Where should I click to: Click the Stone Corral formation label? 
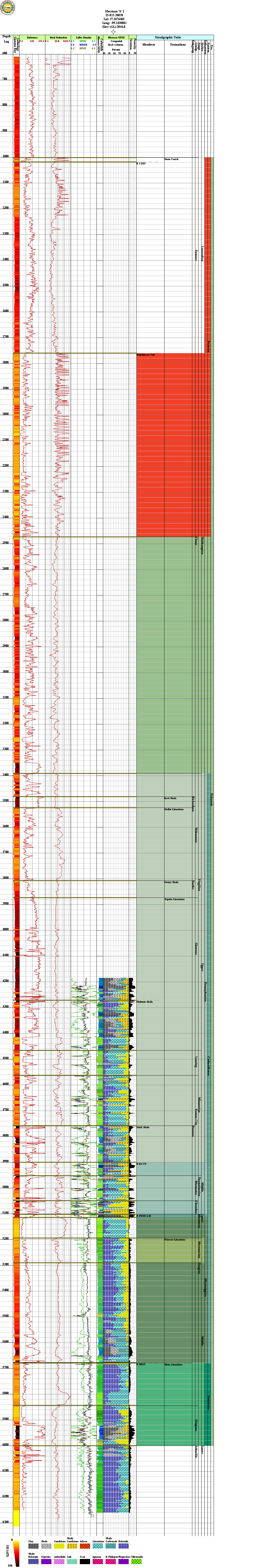click(x=171, y=160)
